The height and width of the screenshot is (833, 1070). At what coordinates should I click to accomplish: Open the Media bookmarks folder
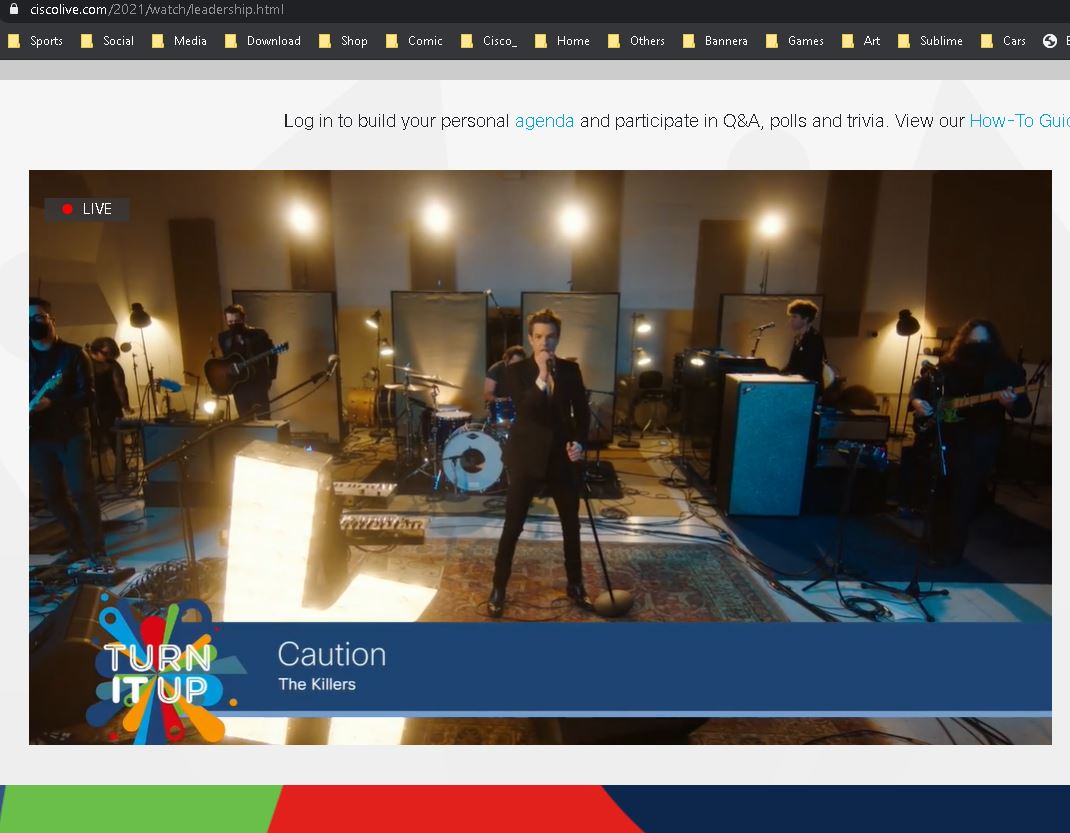(179, 41)
